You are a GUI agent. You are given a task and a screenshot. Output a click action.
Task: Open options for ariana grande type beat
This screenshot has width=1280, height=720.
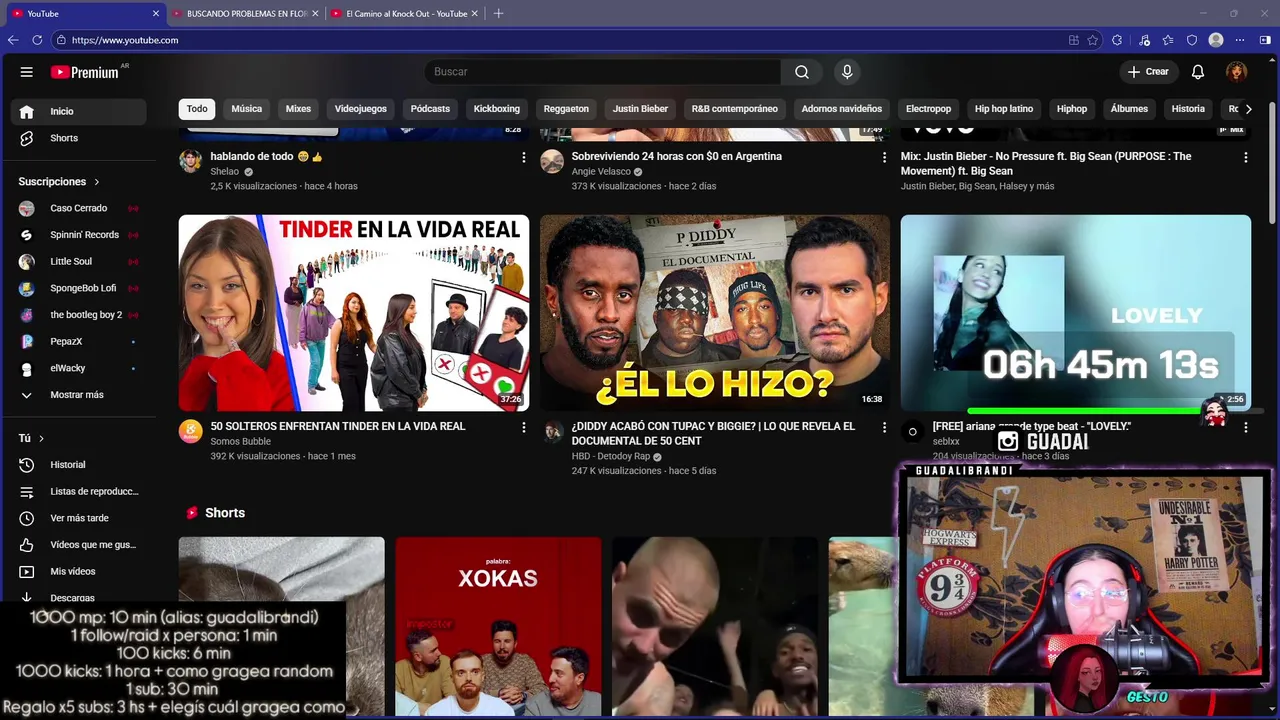coord(1245,428)
